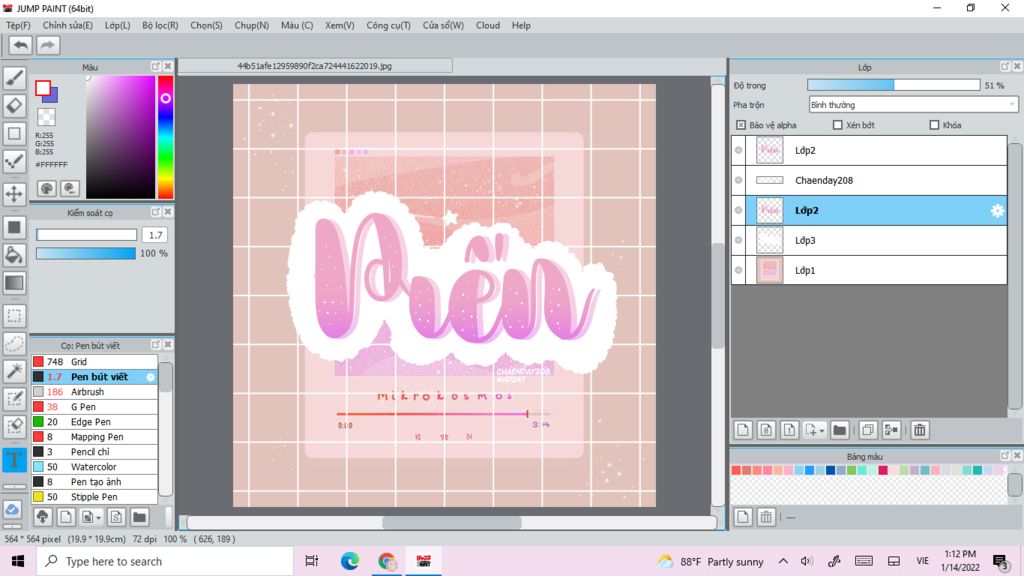Screen dimensions: 1024x576
Task: Duplicate the selected layer
Action: click(868, 430)
